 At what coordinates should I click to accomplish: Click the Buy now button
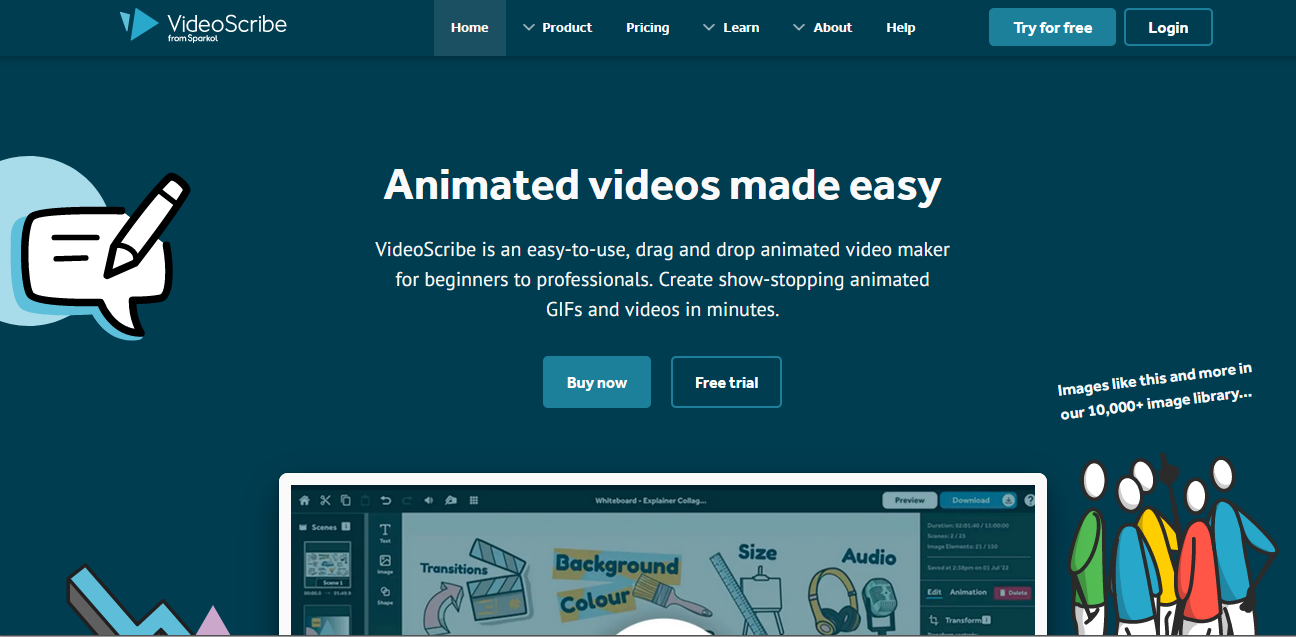597,382
